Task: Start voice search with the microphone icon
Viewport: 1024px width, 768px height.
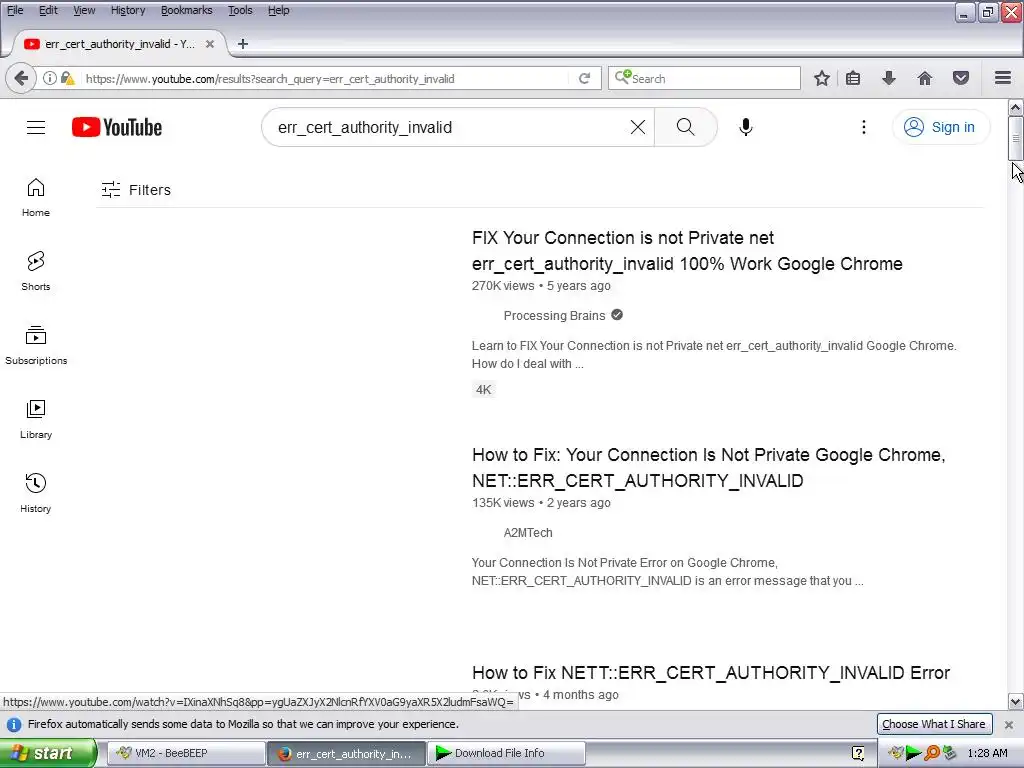Action: pos(745,127)
